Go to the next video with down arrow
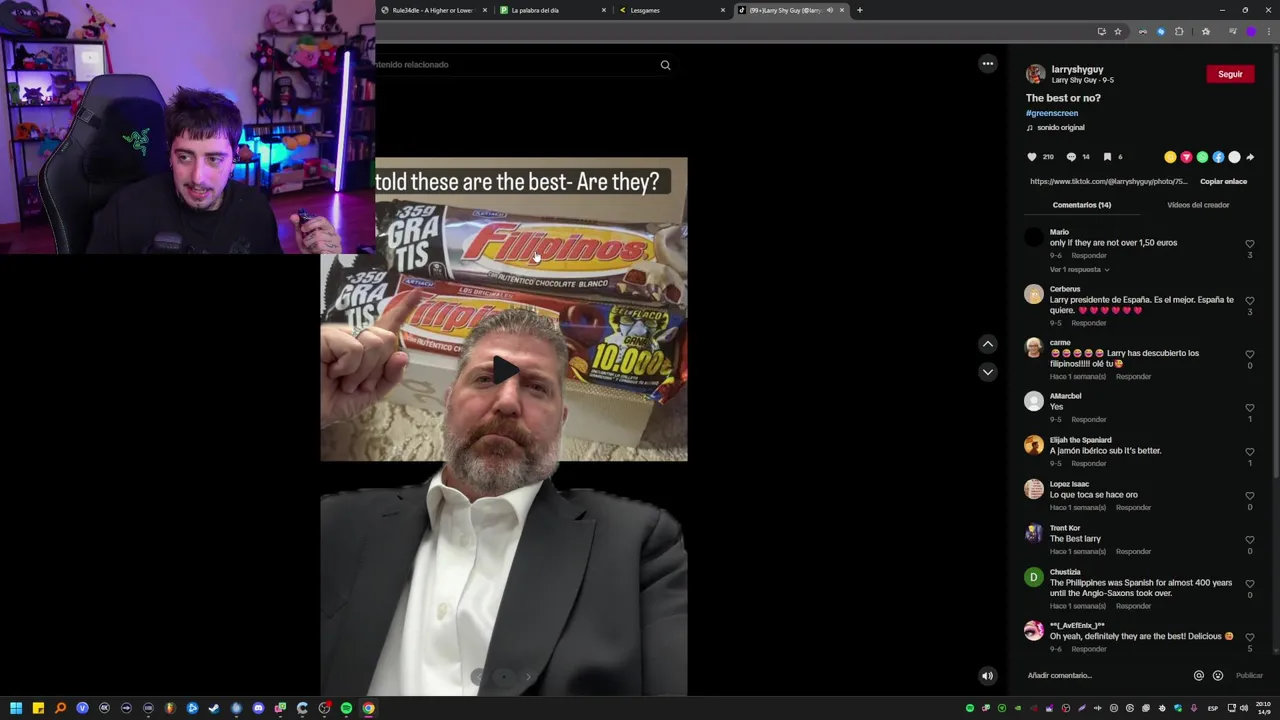The width and height of the screenshot is (1280, 720). tap(988, 372)
